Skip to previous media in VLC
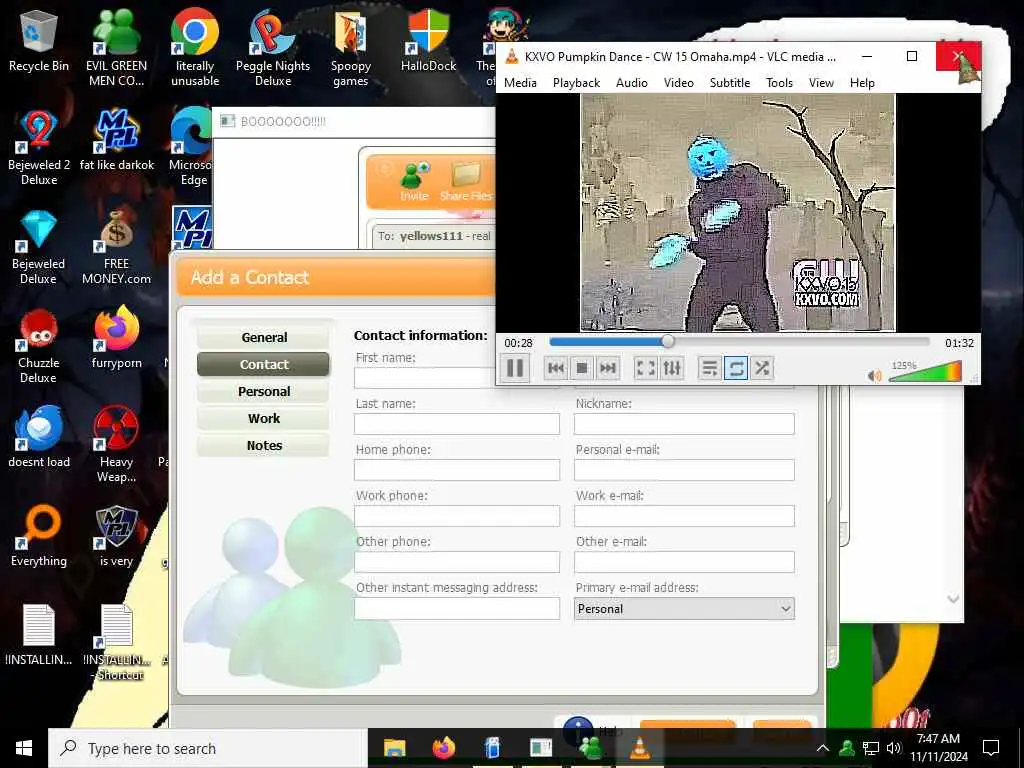Viewport: 1024px width, 768px height. point(556,368)
